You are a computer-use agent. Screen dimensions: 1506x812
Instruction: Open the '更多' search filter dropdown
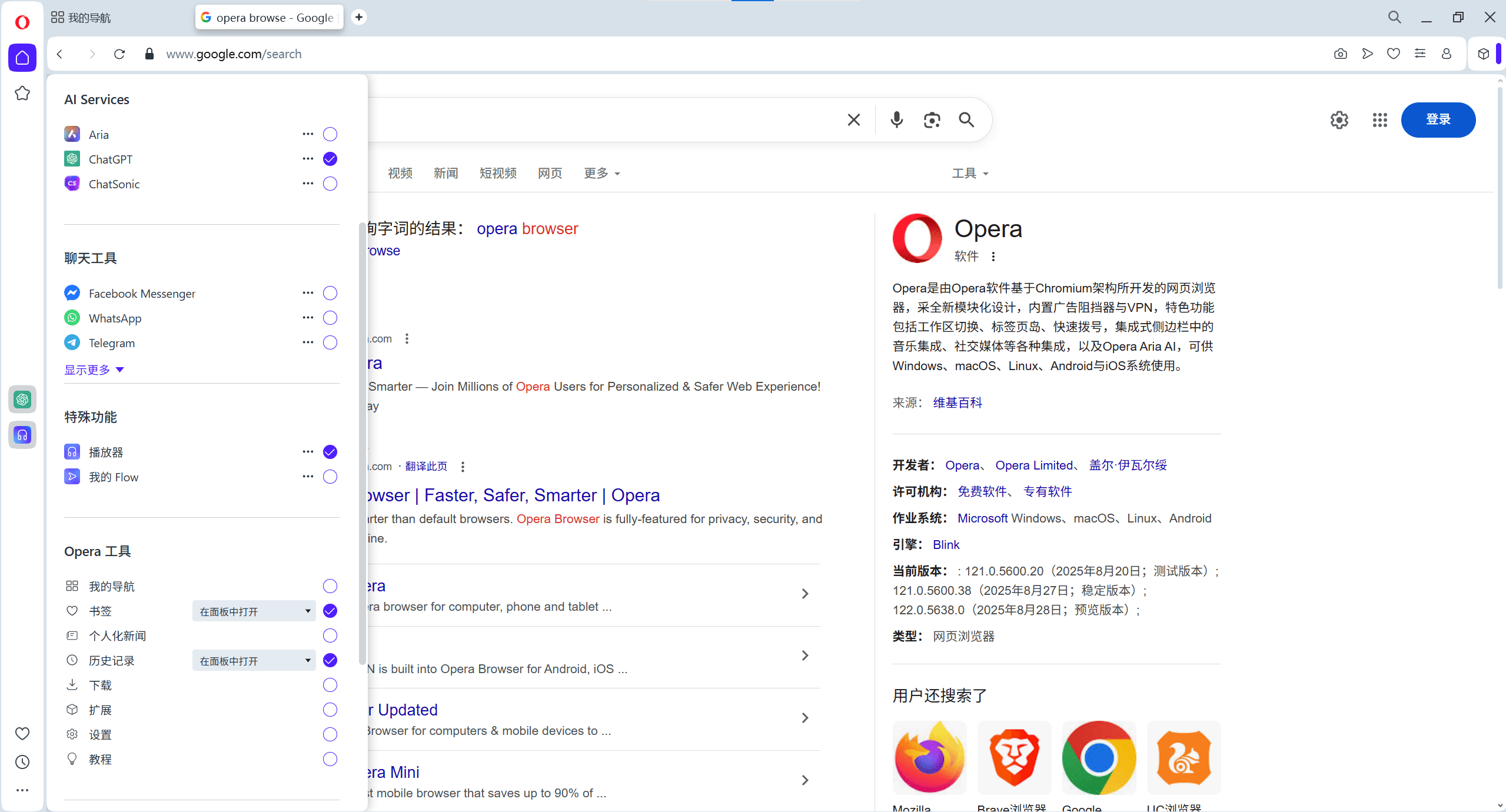point(601,173)
